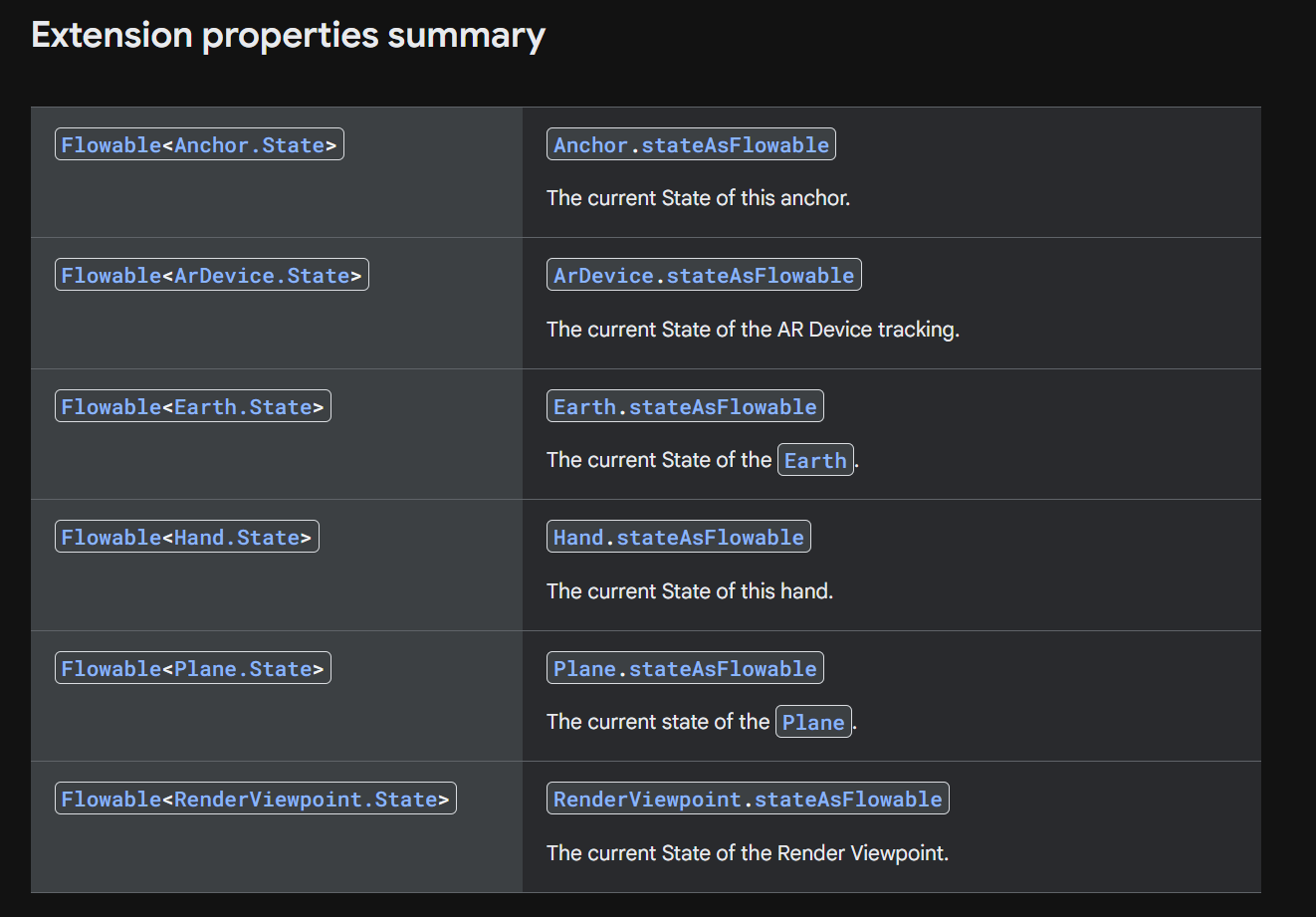Click Flowable in the ArDevice.State row
This screenshot has height=917, width=1316.
coord(110,276)
